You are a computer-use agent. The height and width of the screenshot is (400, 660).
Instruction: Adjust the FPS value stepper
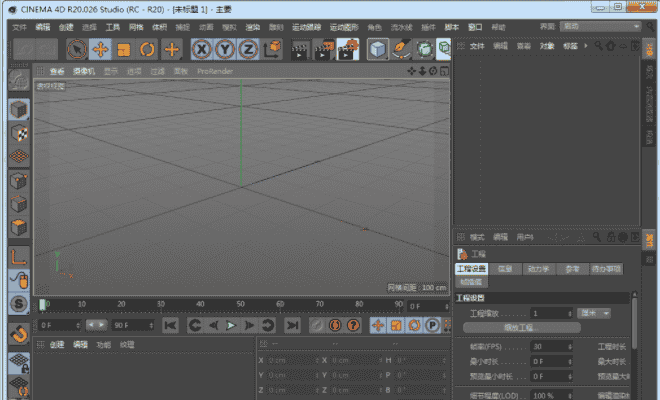click(573, 346)
